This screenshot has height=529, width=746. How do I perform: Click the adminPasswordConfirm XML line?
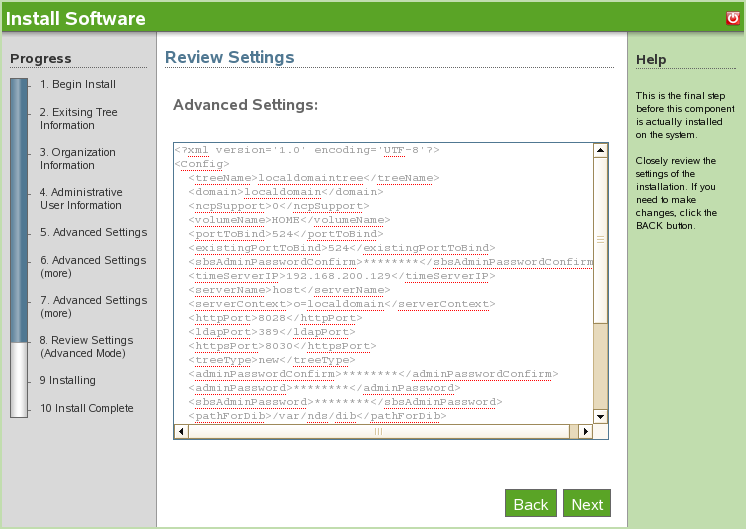tap(373, 374)
